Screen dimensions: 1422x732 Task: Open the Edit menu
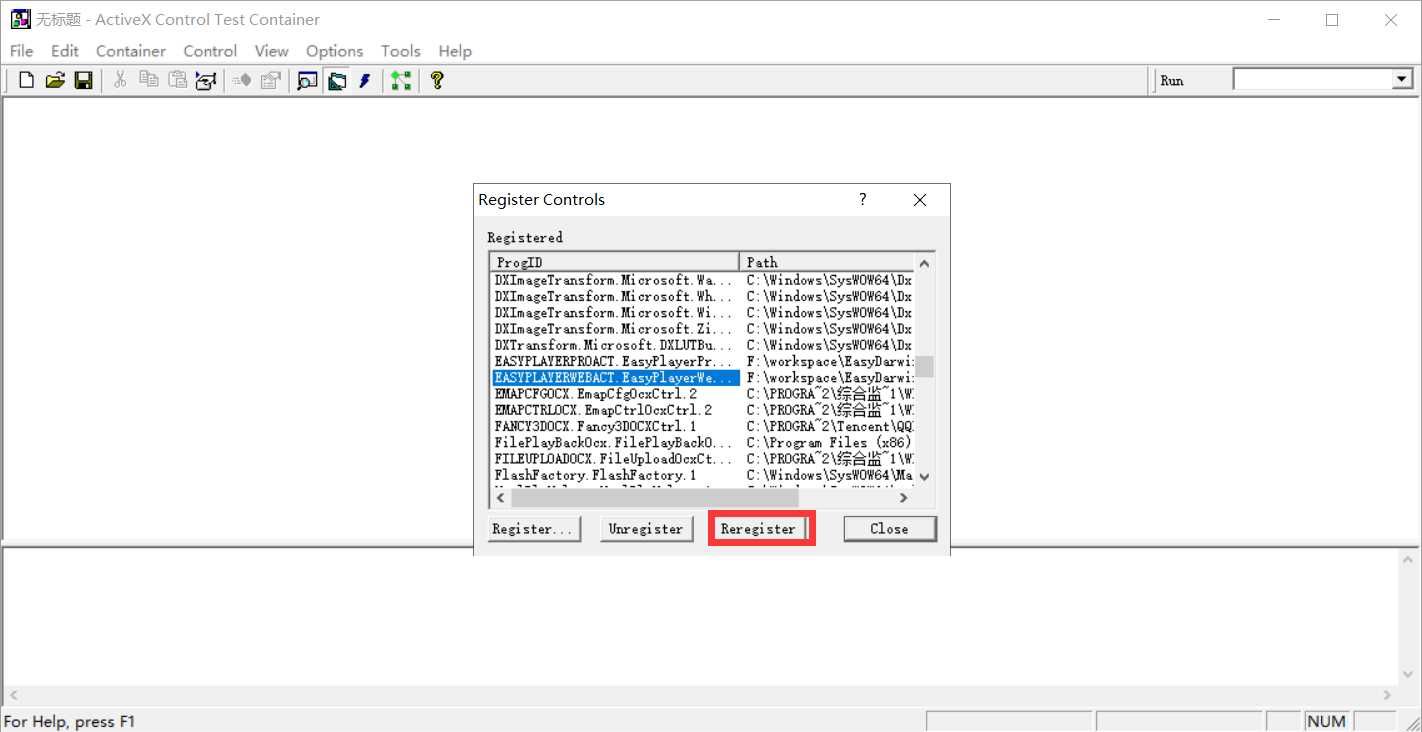(65, 51)
